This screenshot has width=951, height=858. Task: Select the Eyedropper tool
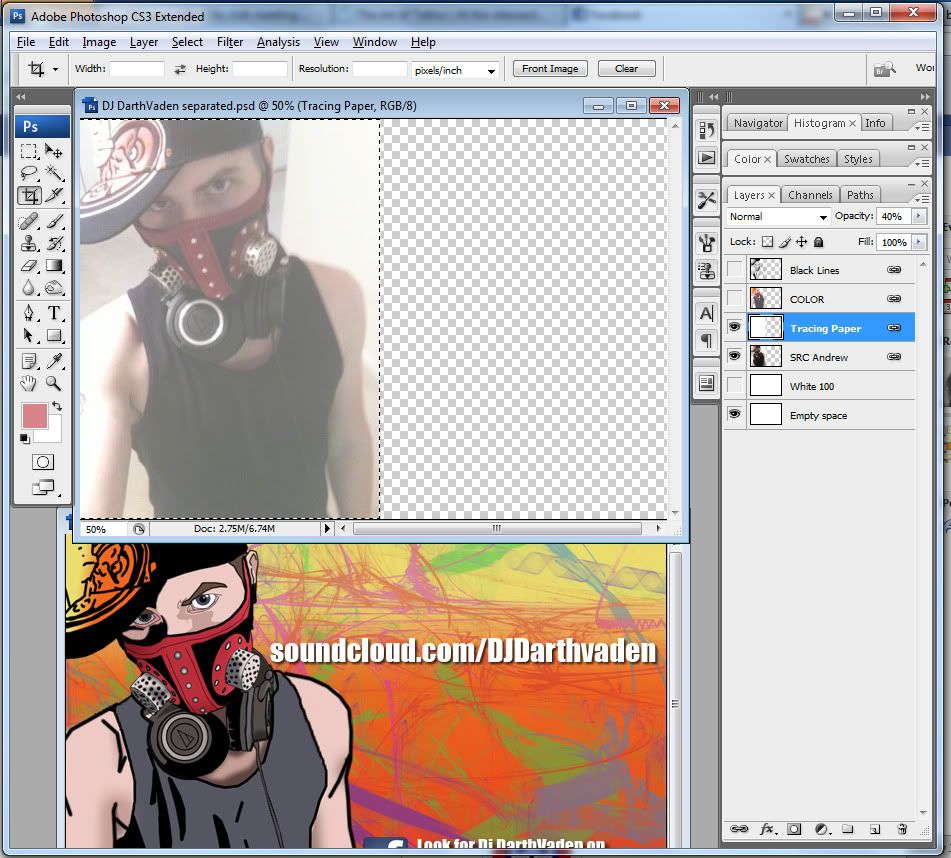coord(54,361)
